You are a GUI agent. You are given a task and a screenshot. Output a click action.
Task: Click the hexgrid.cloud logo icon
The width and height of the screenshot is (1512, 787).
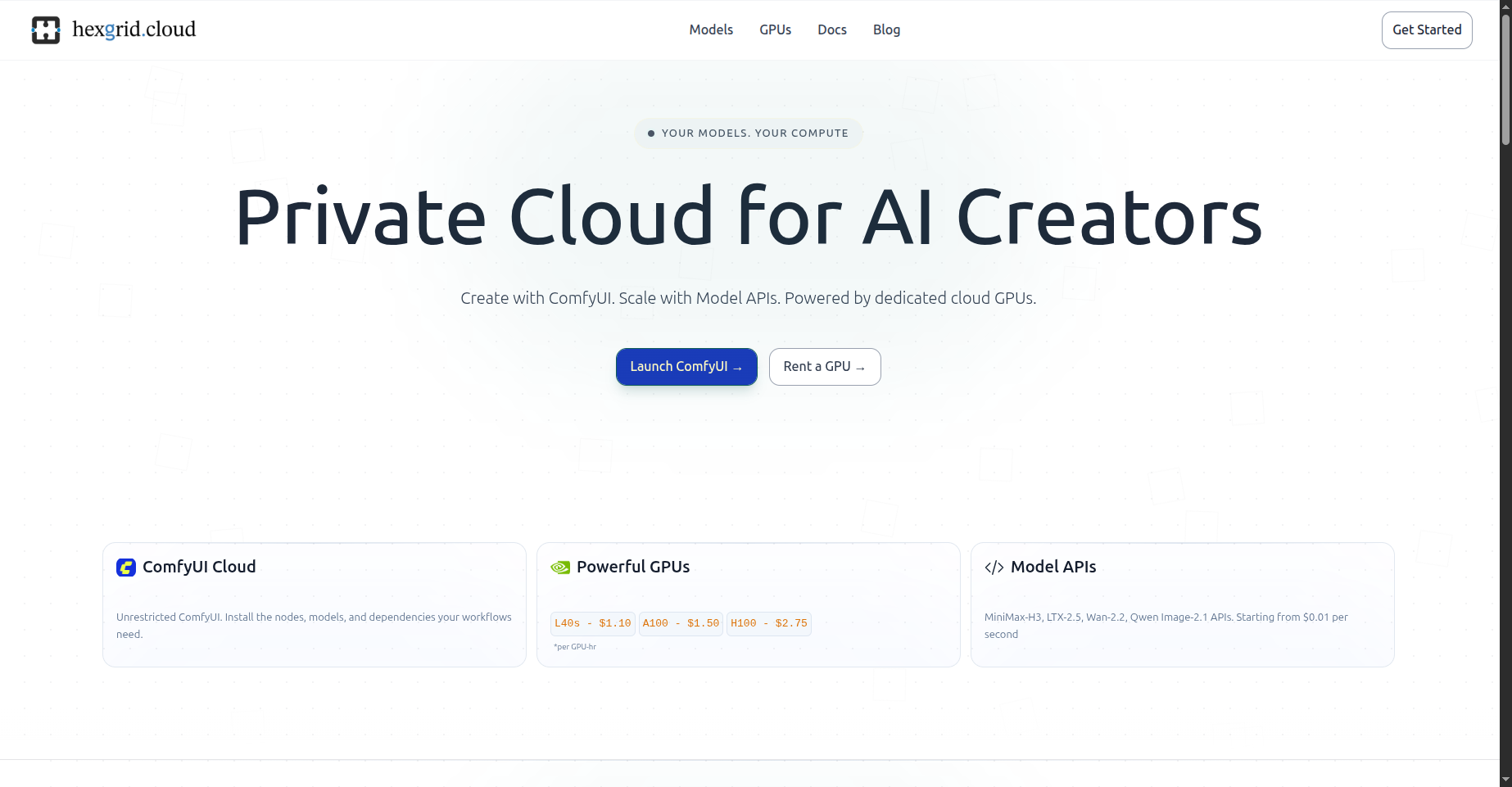(46, 30)
